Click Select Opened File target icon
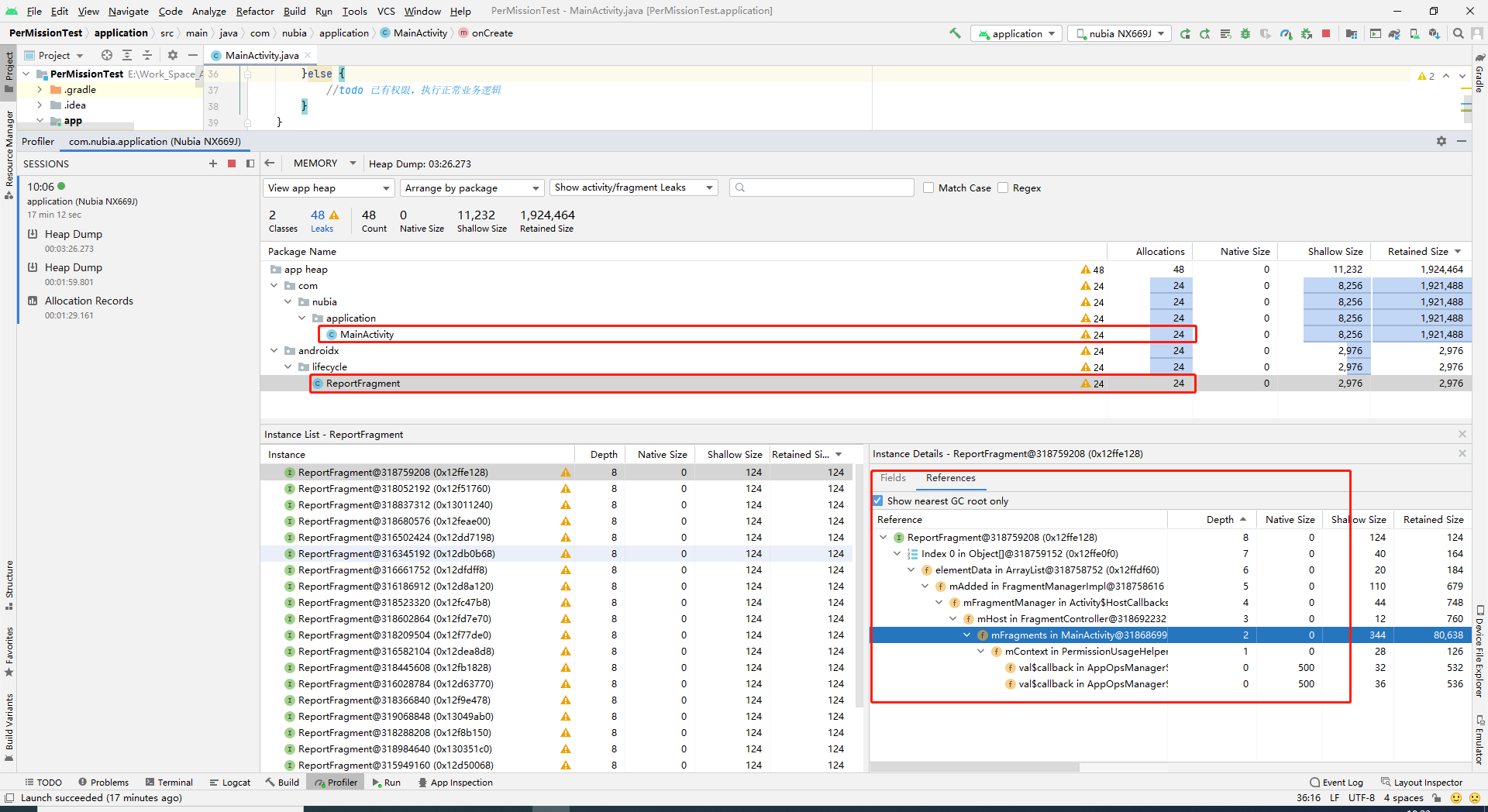The image size is (1488, 812). tap(107, 55)
